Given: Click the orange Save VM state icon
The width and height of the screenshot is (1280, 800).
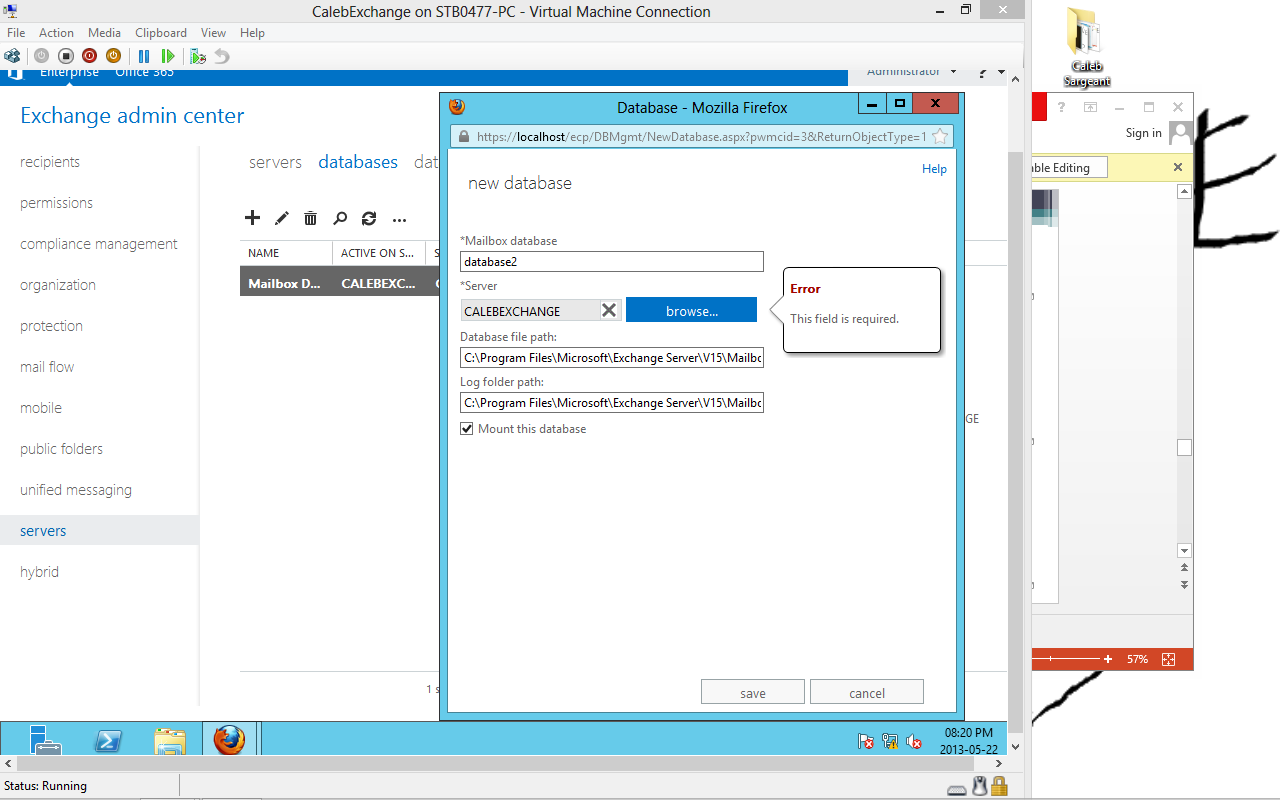Looking at the screenshot, I should click(114, 56).
